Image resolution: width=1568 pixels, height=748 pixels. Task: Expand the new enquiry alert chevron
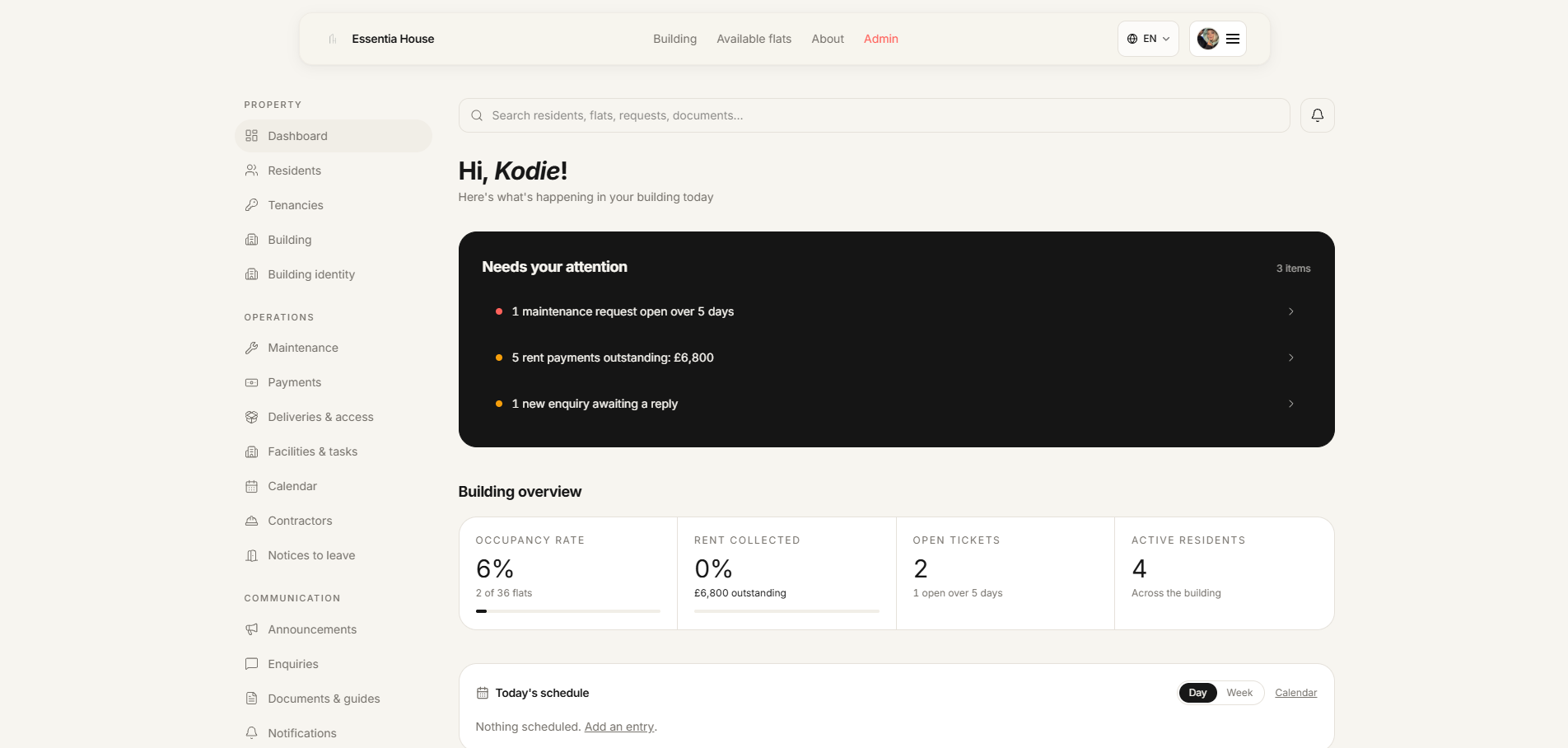point(1290,404)
